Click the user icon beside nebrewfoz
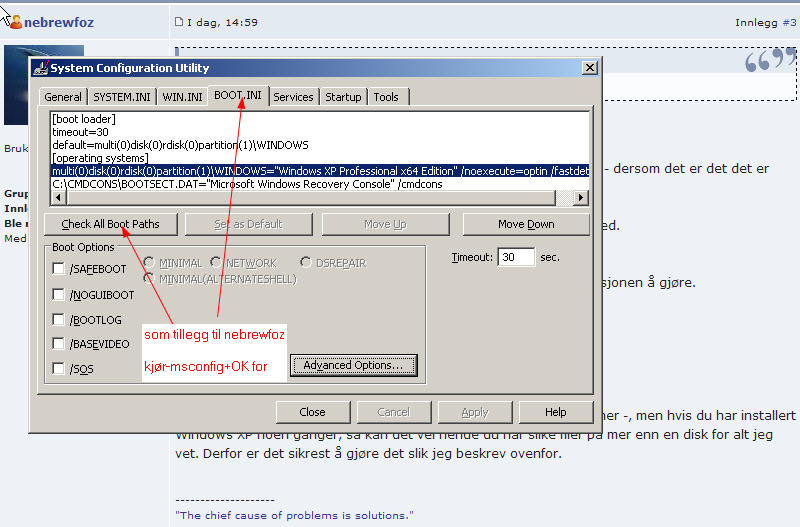 click(x=16, y=22)
